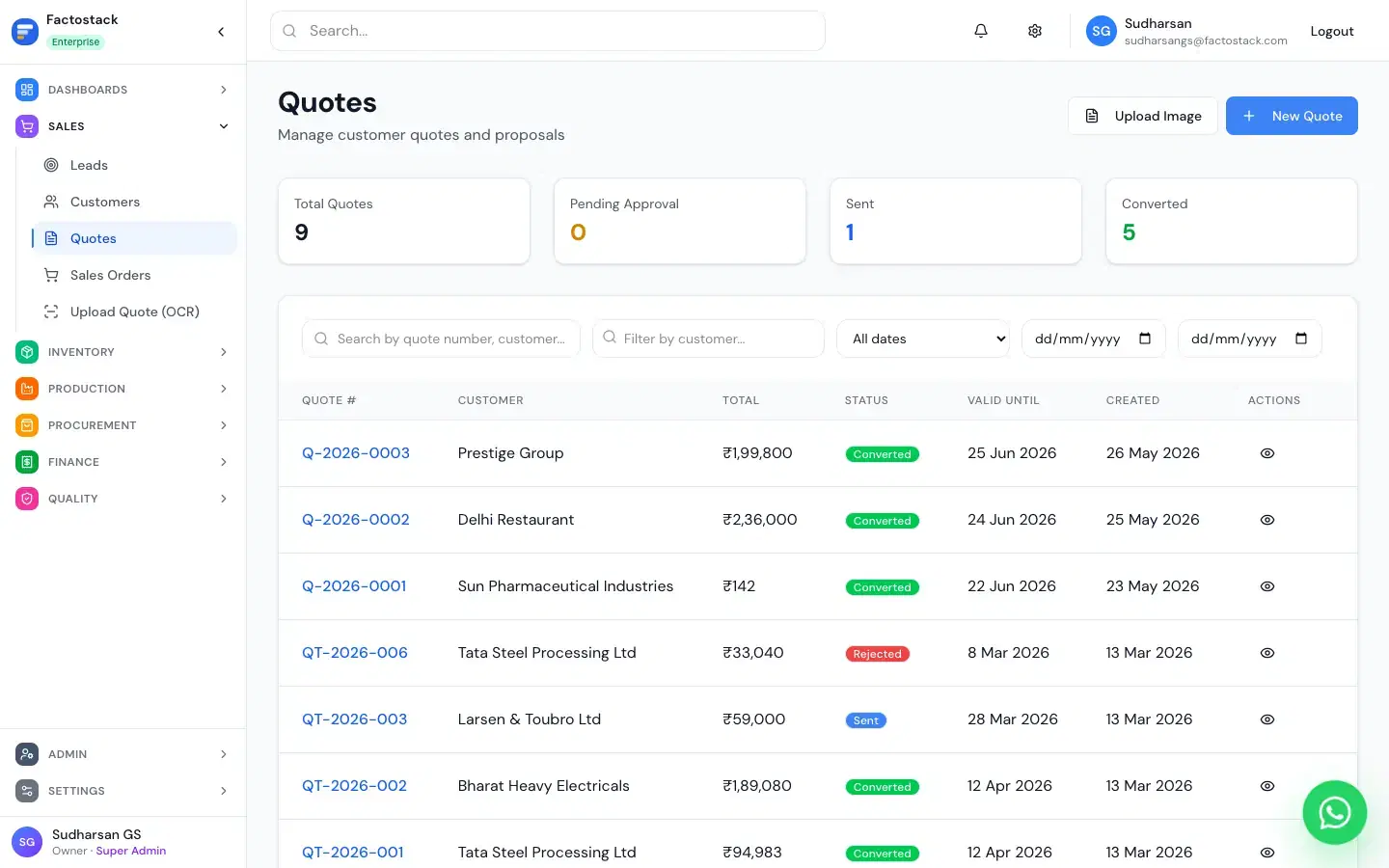Expand the Production section chevron
The width and height of the screenshot is (1389, 868).
pyautogui.click(x=224, y=389)
